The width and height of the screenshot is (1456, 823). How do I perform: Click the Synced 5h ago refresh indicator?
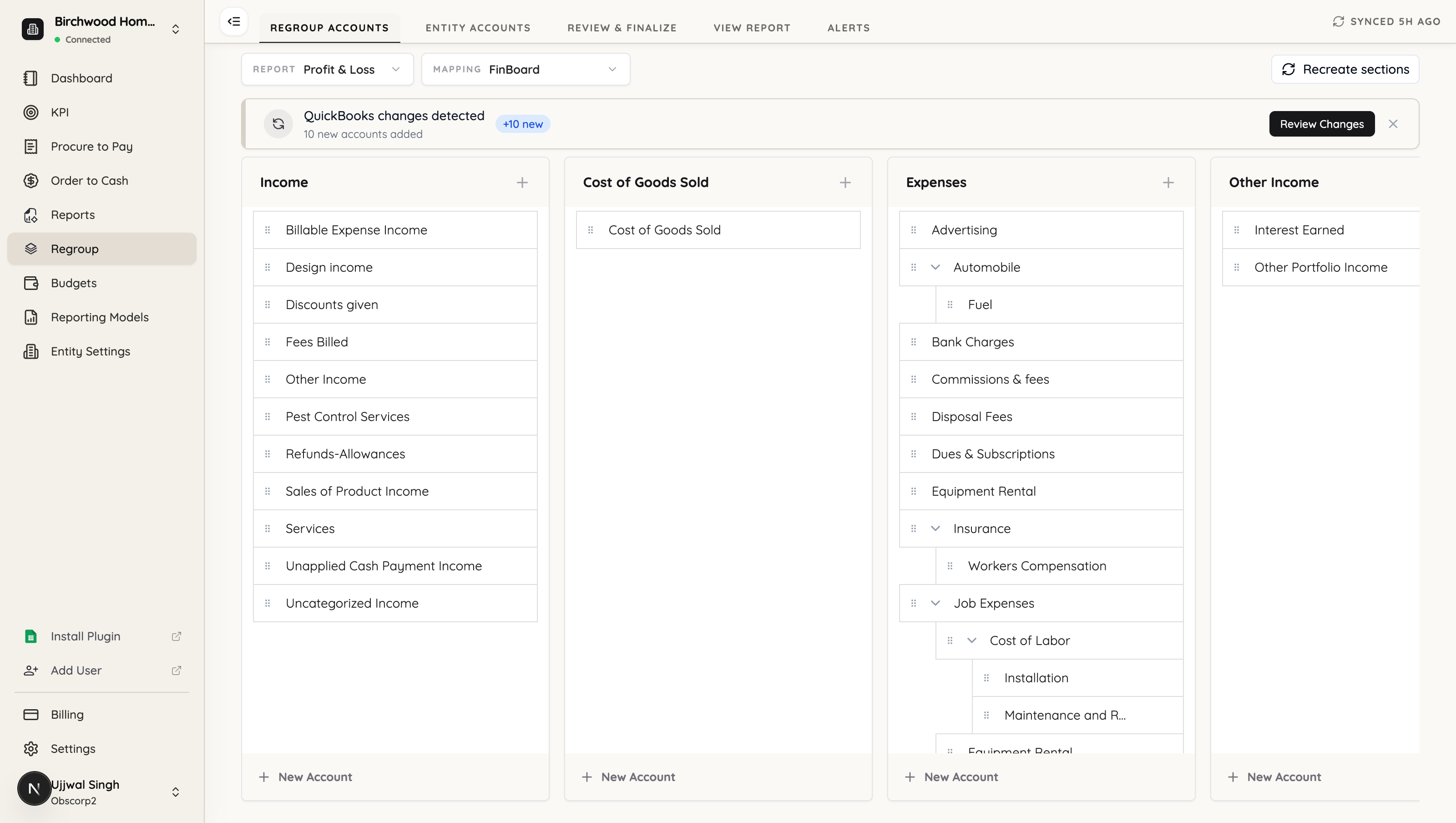pyautogui.click(x=1386, y=21)
